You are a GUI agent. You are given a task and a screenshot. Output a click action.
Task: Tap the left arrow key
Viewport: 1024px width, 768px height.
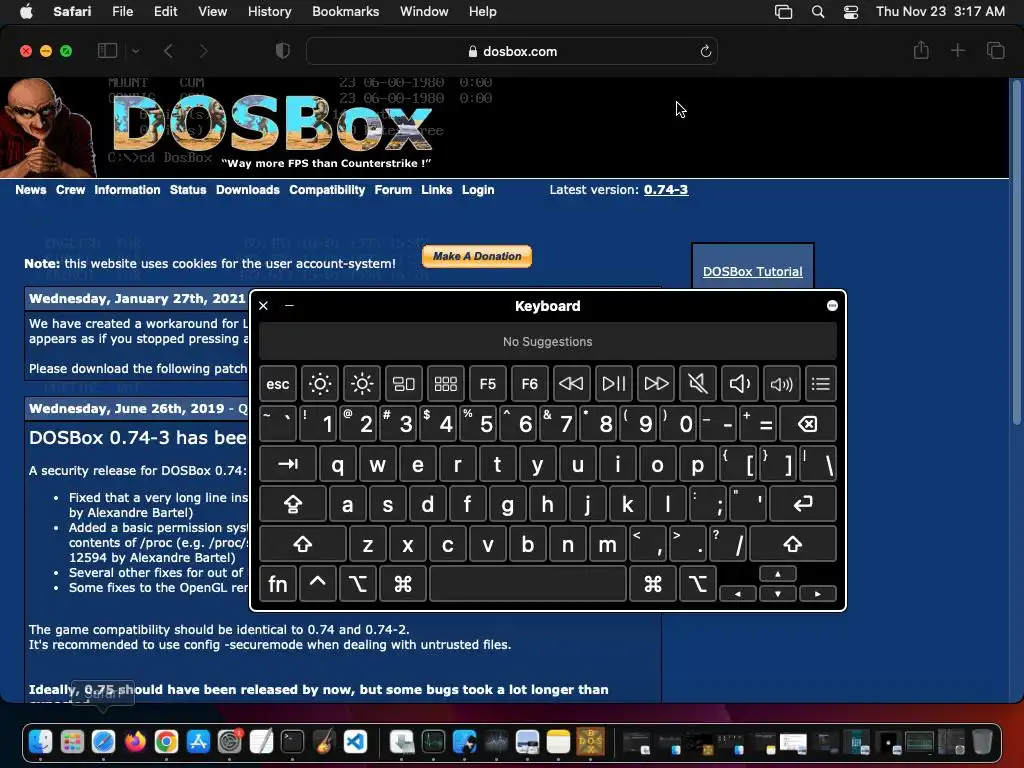[x=738, y=594]
